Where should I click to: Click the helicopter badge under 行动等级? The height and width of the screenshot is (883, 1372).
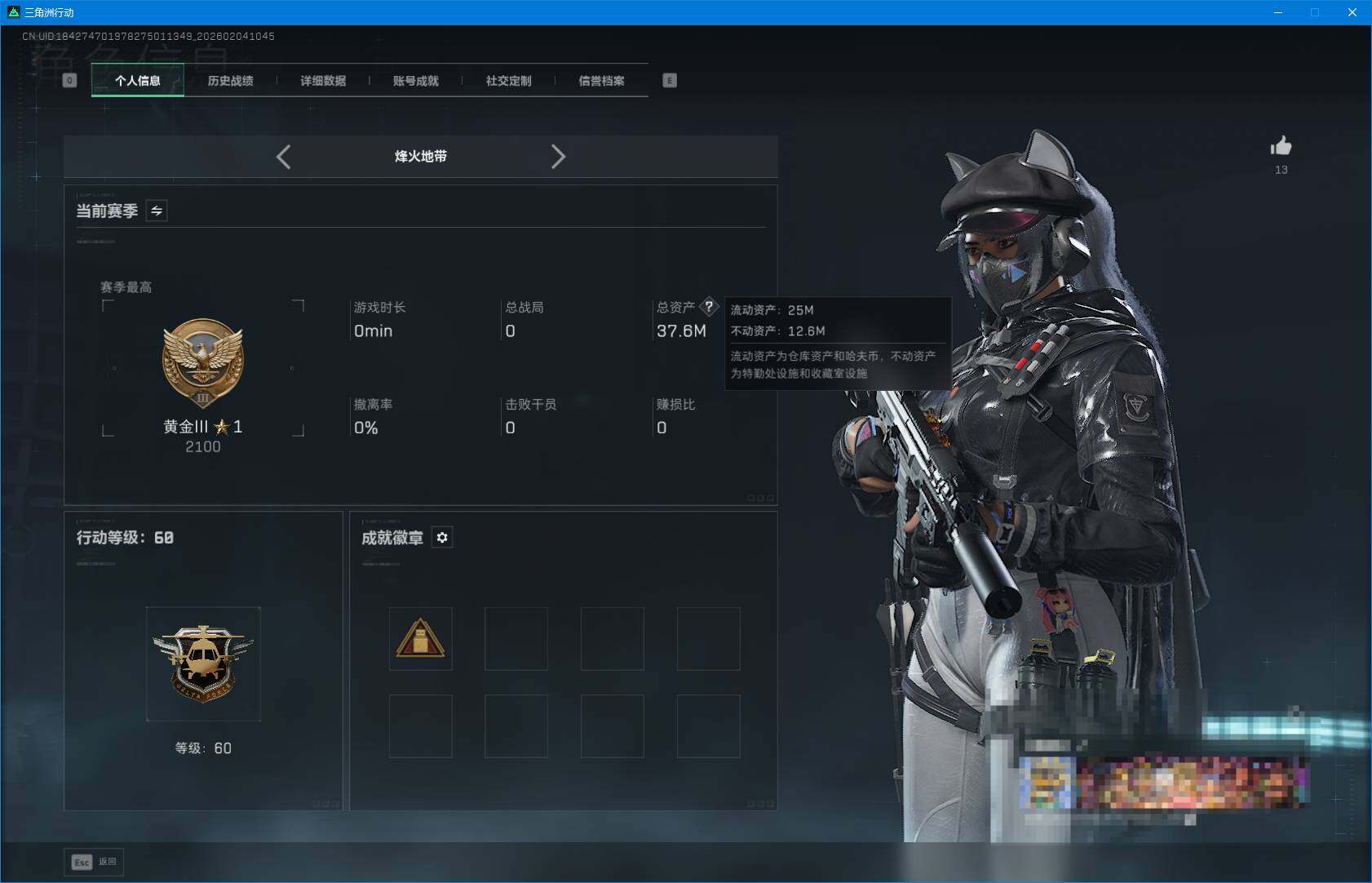203,663
